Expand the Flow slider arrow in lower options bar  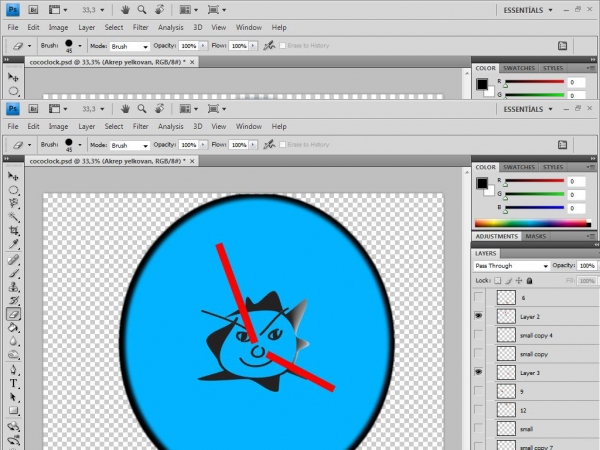[253, 145]
